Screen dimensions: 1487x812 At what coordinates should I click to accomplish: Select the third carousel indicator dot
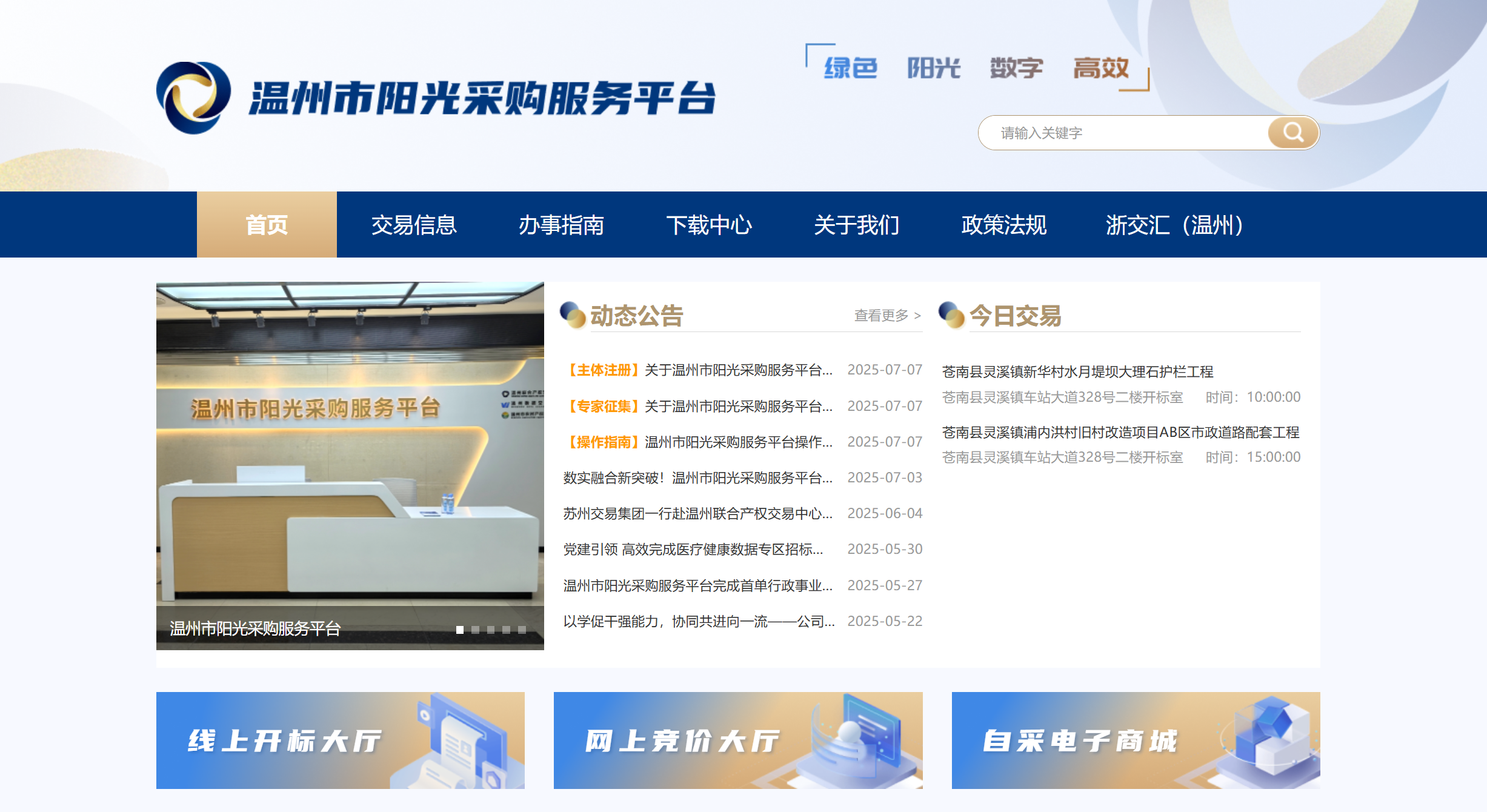point(491,630)
